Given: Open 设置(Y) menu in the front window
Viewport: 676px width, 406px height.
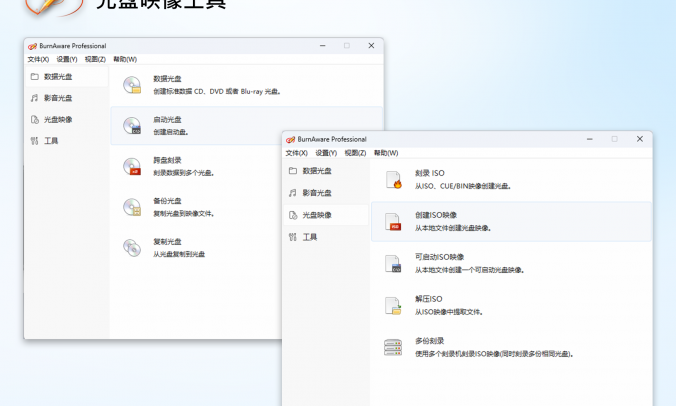Looking at the screenshot, I should click(x=326, y=153).
